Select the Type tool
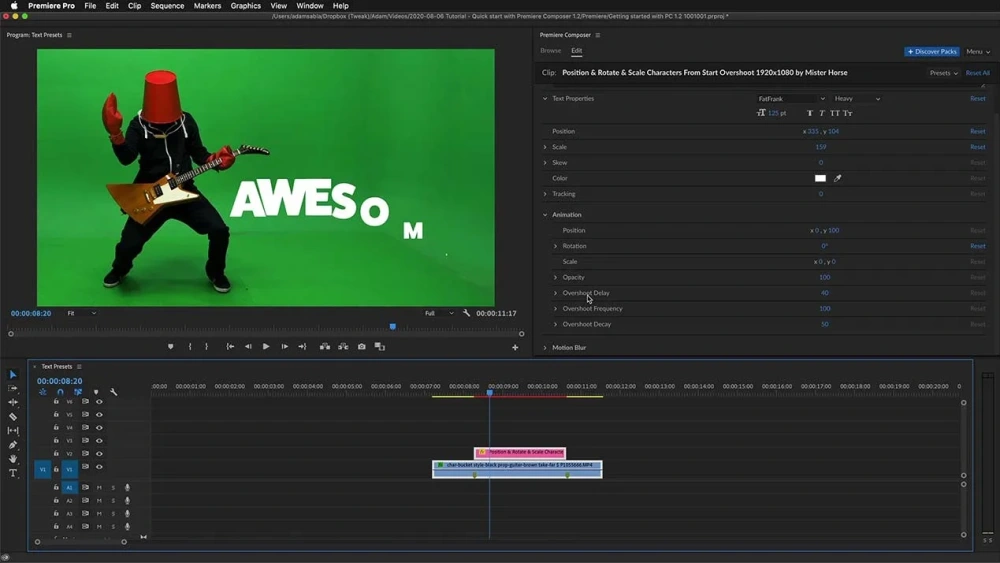This screenshot has width=1000, height=563. pyautogui.click(x=13, y=473)
